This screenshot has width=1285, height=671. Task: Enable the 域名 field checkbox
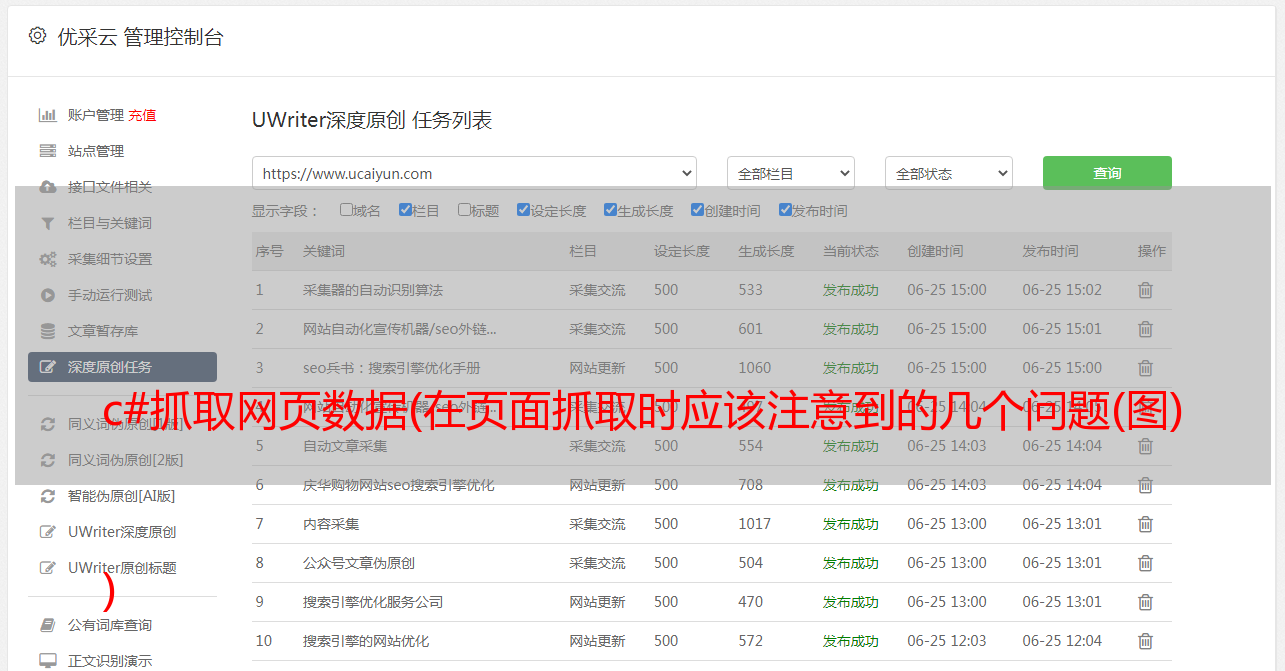[346, 210]
